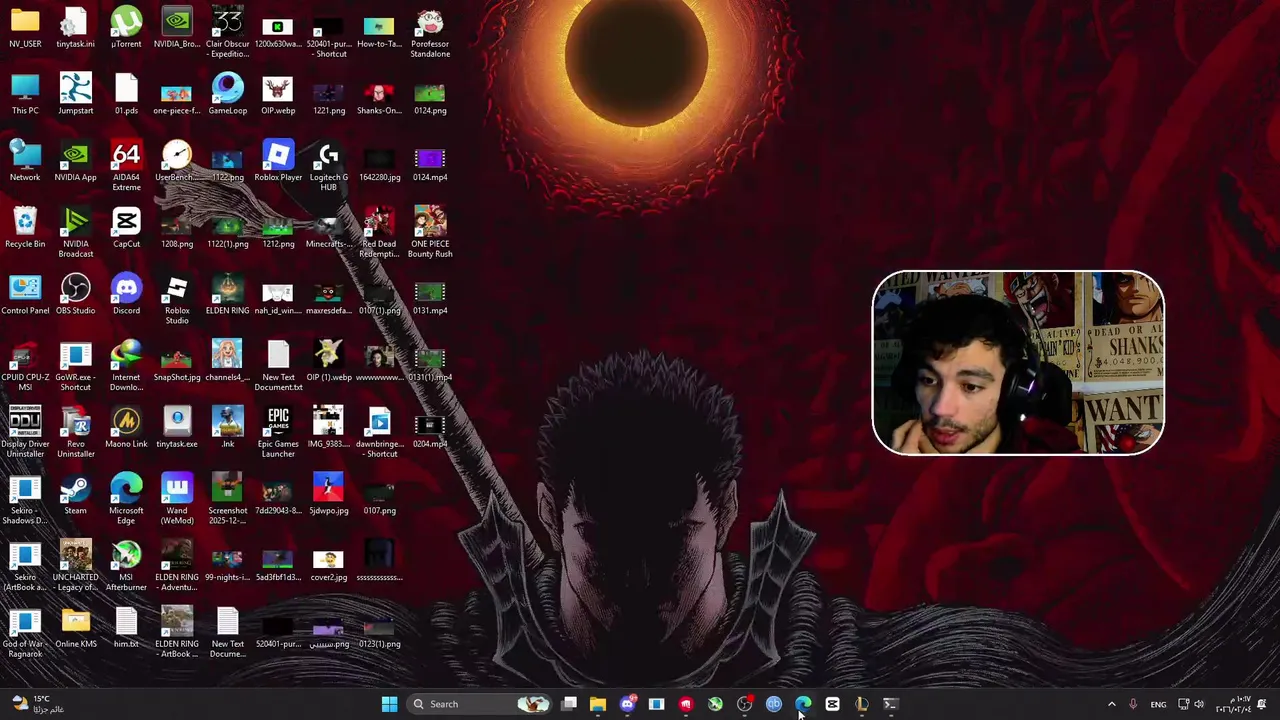Image resolution: width=1280 pixels, height=720 pixels.
Task: Open the notification bell icon
Action: coord(1262,704)
